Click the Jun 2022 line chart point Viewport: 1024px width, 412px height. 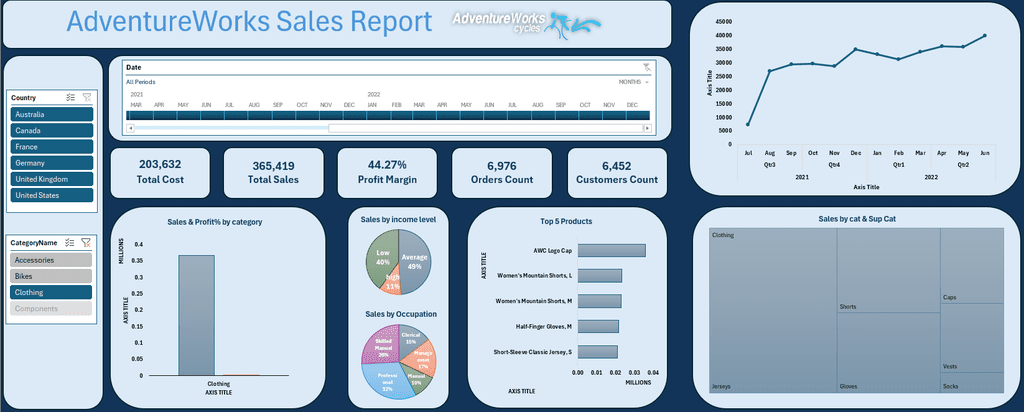[x=984, y=35]
